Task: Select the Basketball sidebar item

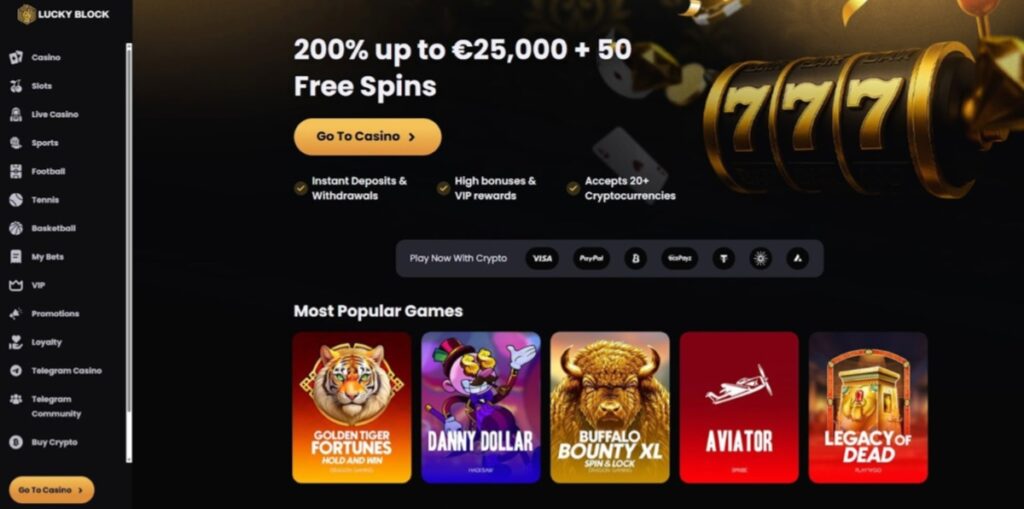Action: pyautogui.click(x=54, y=228)
